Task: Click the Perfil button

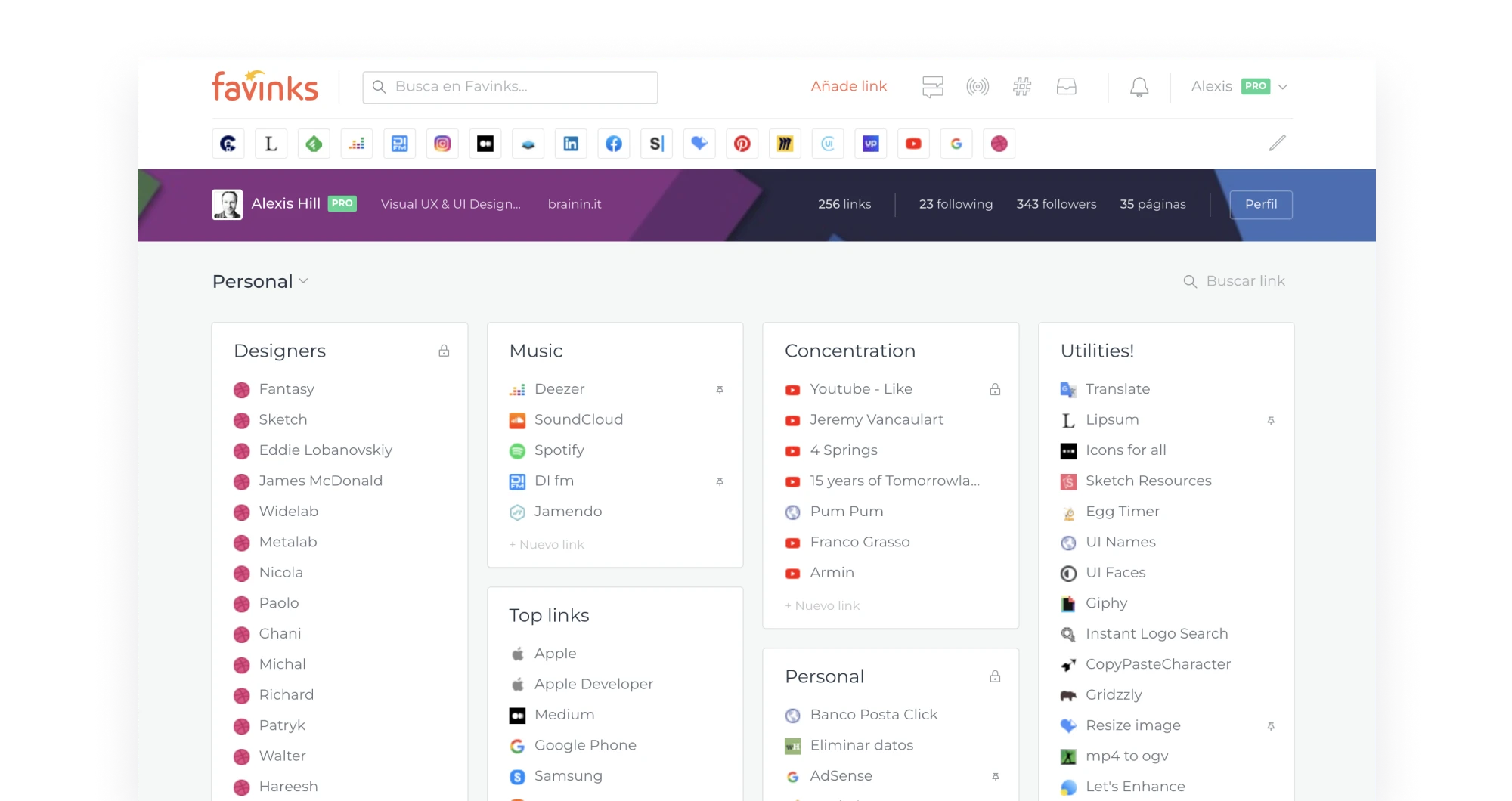Action: 1261,204
